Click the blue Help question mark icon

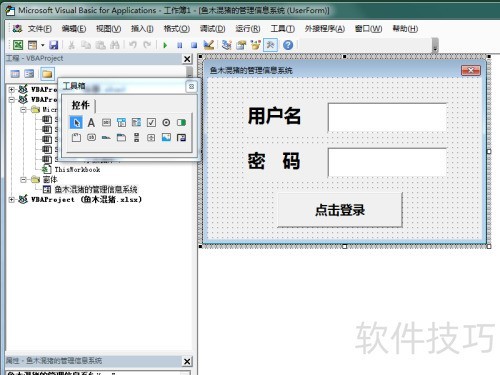click(x=288, y=45)
